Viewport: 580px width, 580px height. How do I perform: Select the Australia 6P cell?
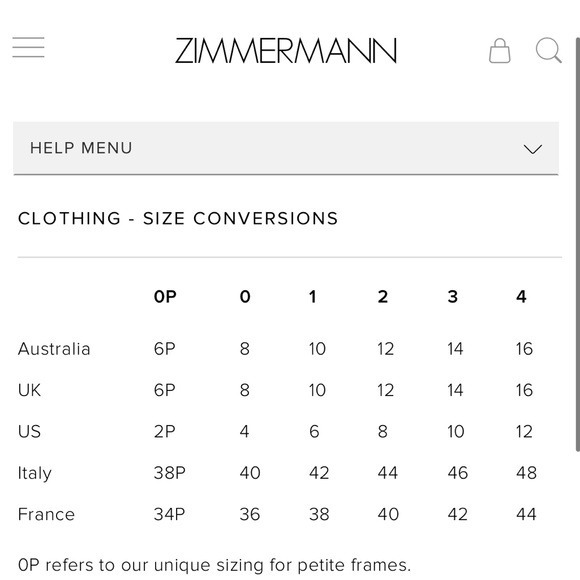coord(164,349)
